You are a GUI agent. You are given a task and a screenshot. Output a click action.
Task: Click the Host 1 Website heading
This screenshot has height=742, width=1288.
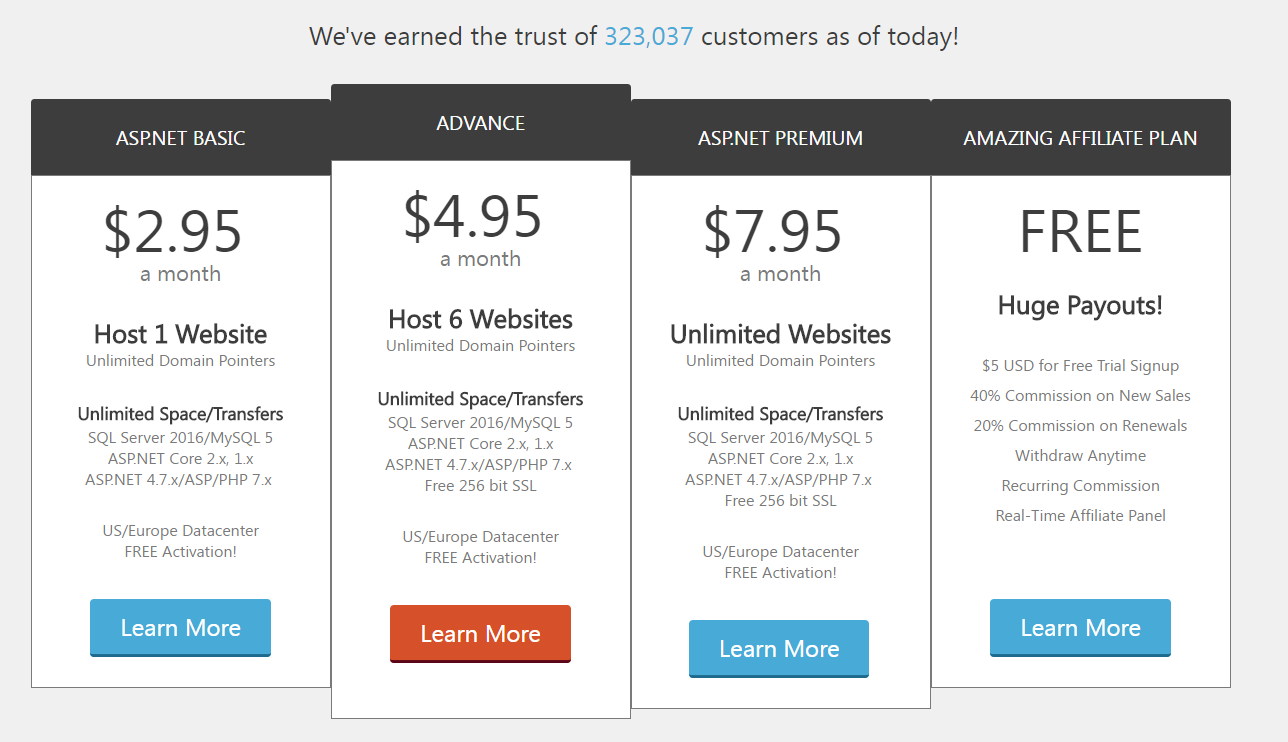pos(180,334)
